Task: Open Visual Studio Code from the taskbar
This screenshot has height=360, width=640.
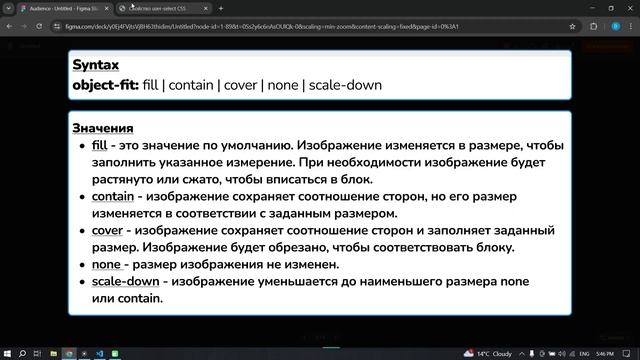Action: pos(100,353)
